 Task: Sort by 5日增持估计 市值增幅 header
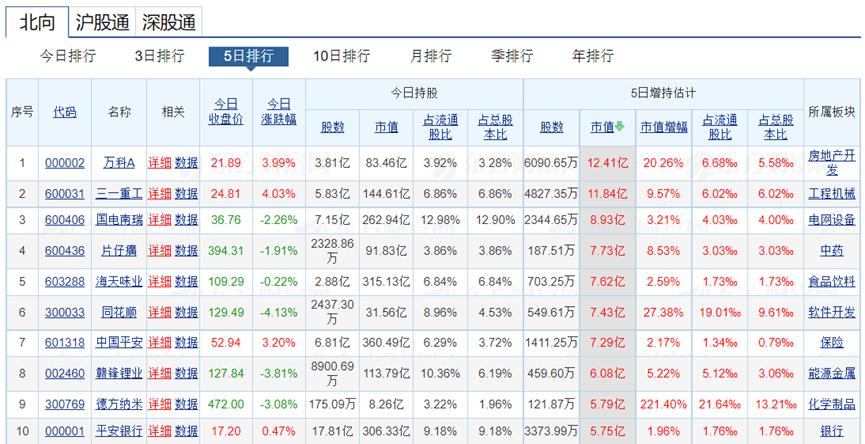(664, 127)
